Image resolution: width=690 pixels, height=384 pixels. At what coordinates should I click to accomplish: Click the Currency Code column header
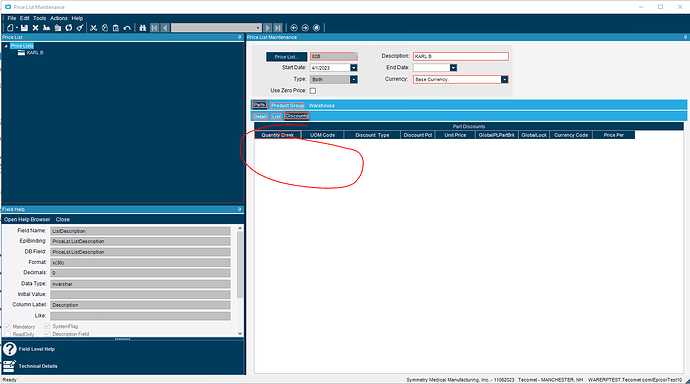[x=571, y=135]
